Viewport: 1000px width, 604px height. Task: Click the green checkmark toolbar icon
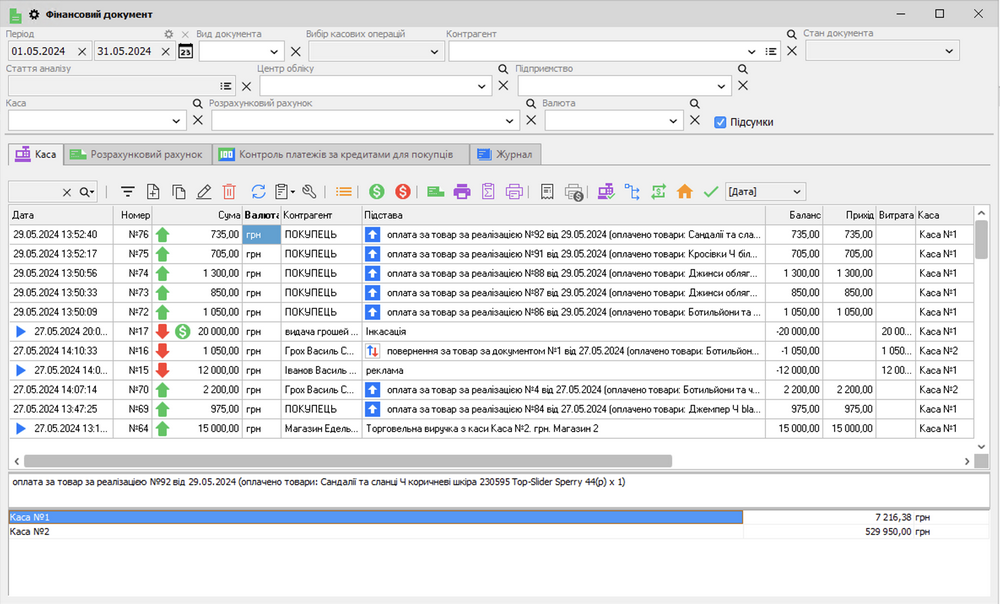[x=711, y=191]
